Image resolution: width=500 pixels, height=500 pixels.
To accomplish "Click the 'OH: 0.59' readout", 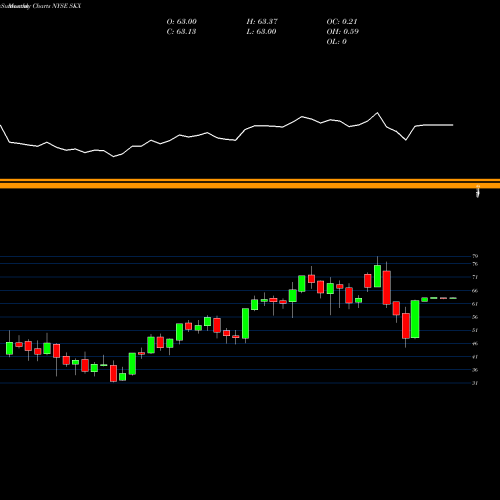I will (343, 32).
